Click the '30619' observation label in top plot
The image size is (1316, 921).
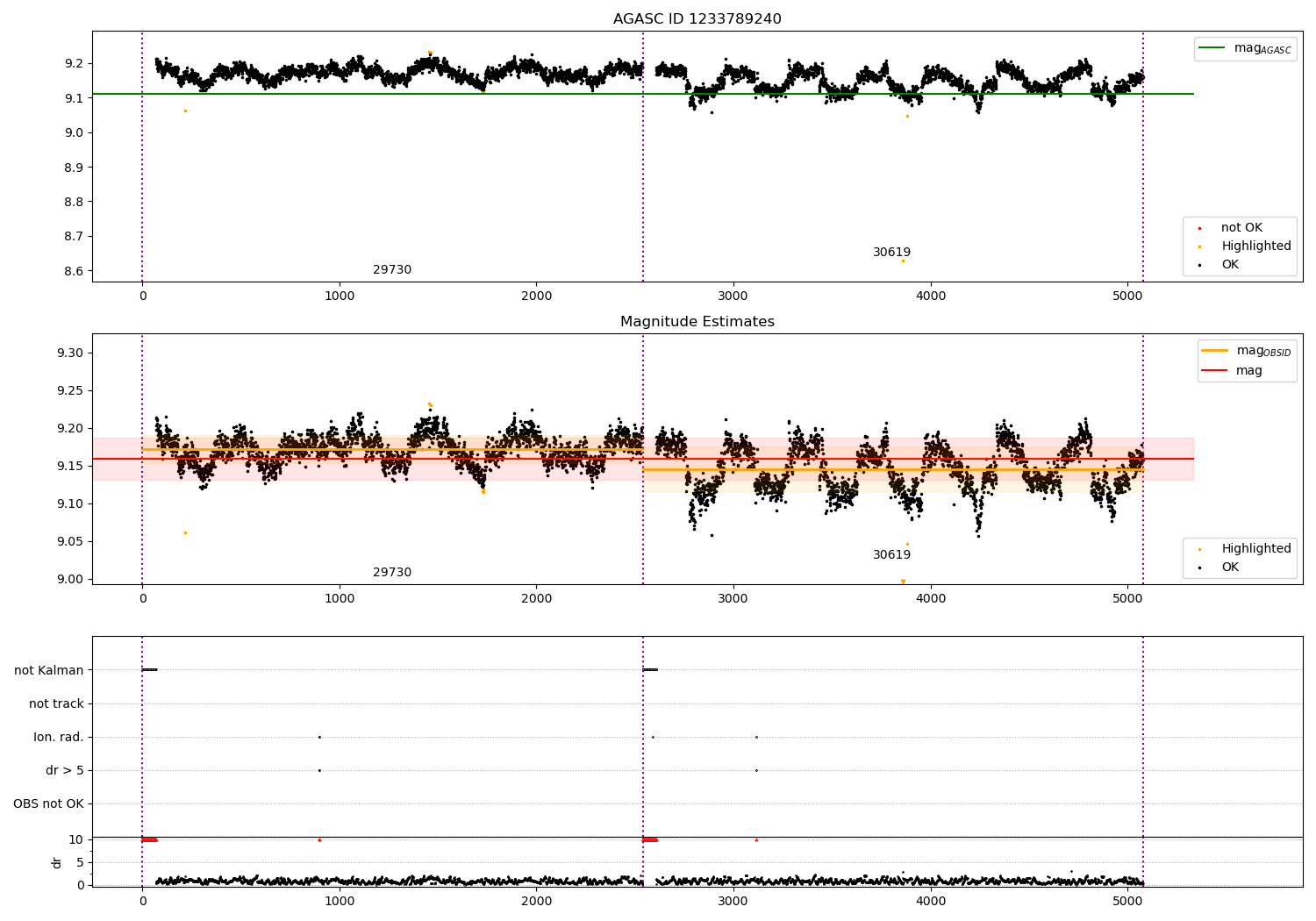coord(891,253)
